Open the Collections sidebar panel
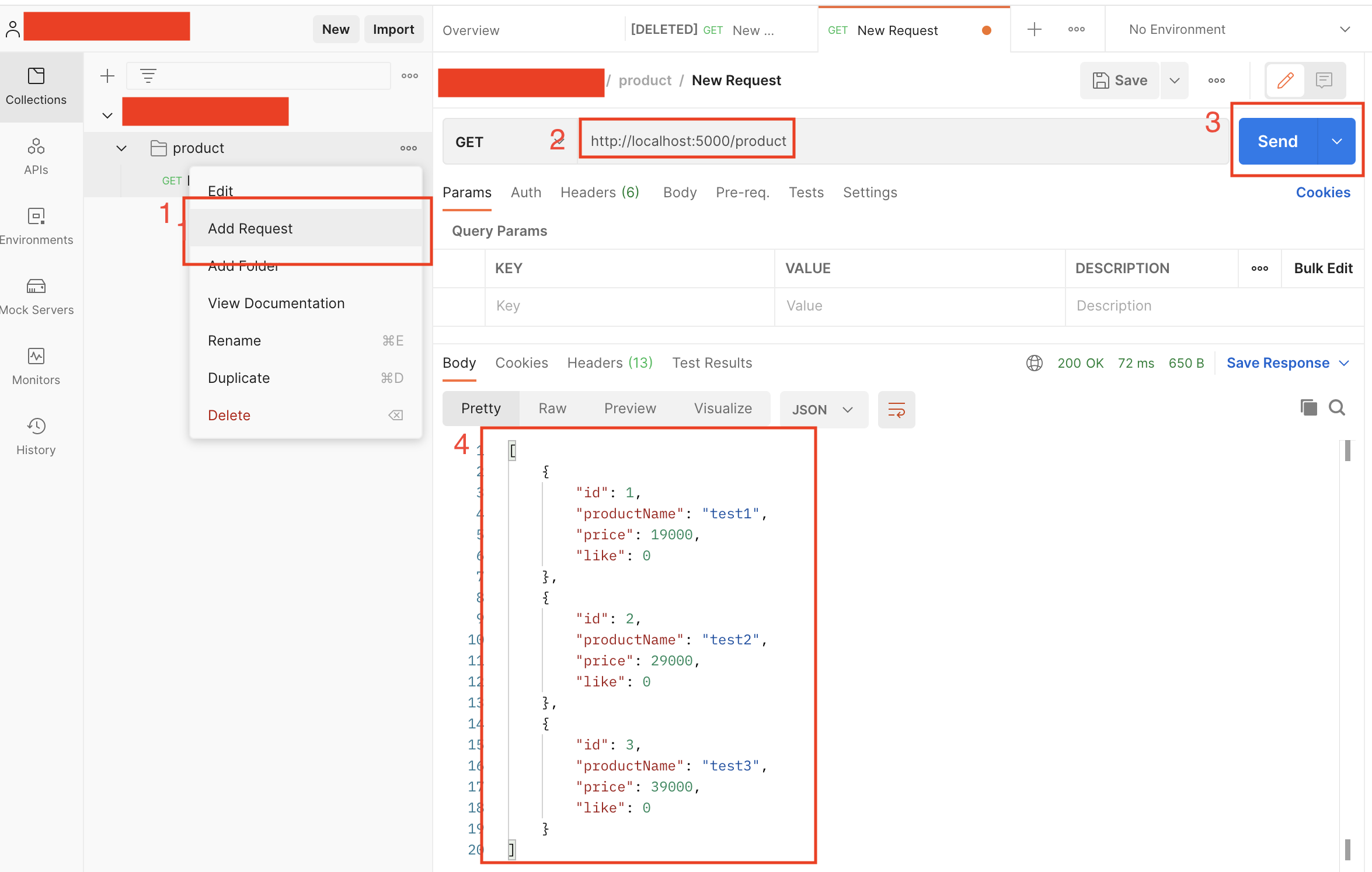1372x872 pixels. (36, 86)
